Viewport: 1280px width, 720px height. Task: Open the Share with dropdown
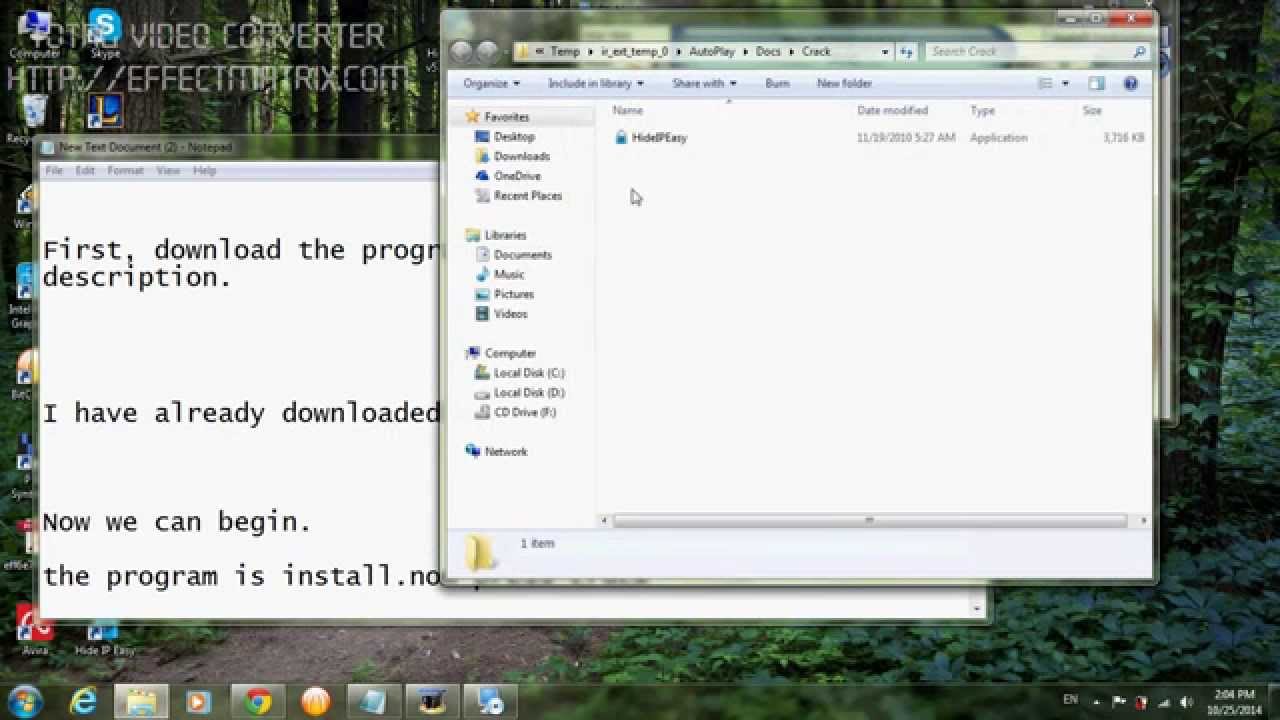pyautogui.click(x=704, y=83)
